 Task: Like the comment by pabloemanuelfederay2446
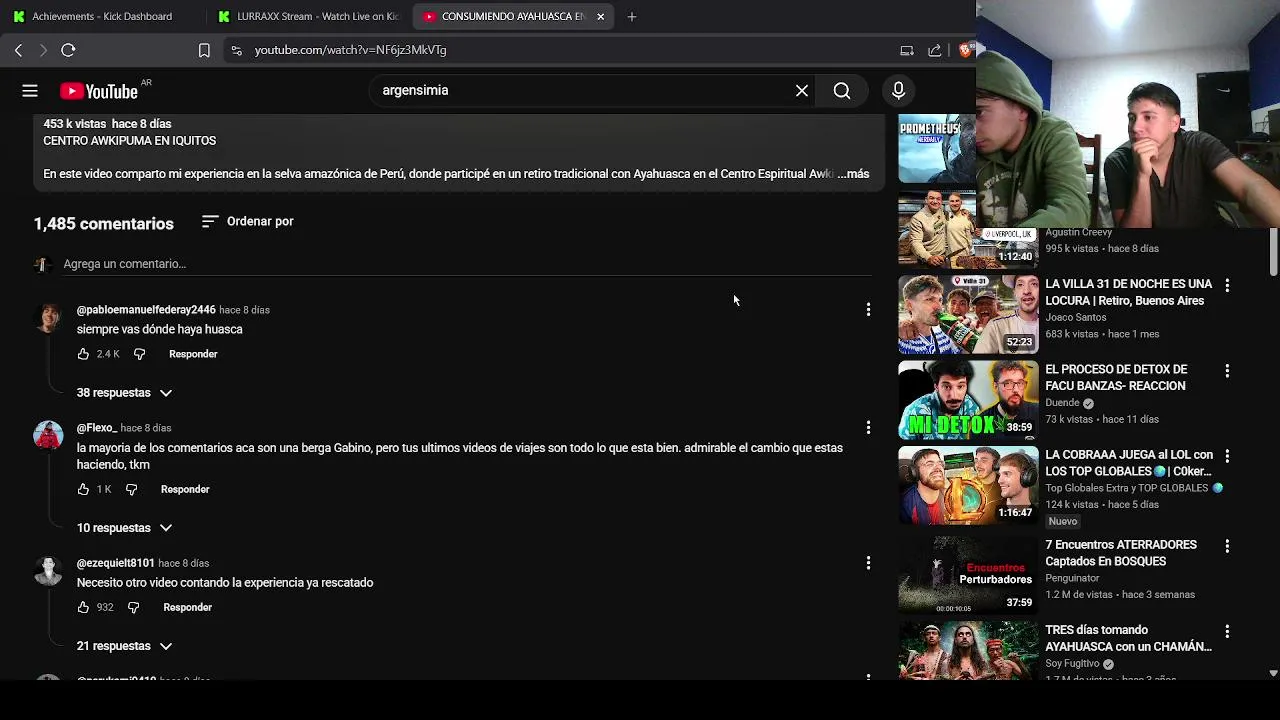(83, 354)
